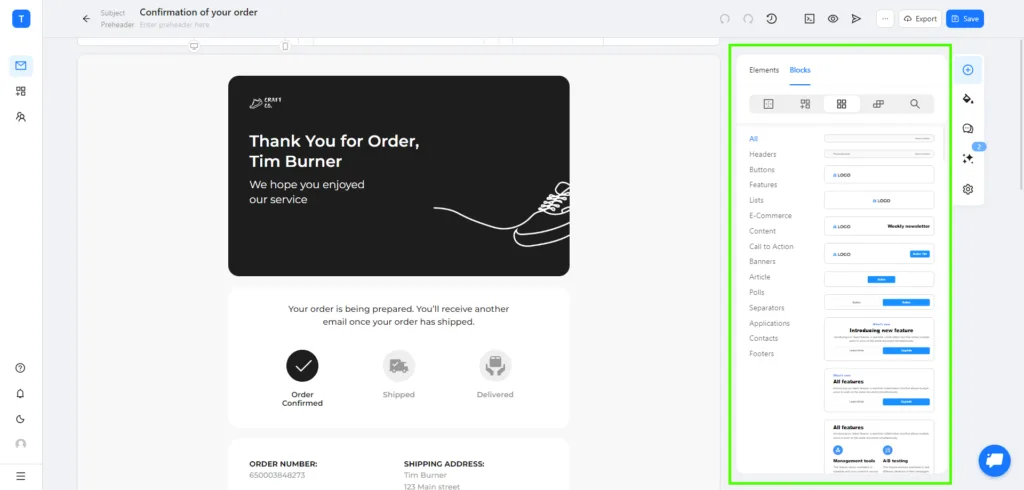Open the version history clock icon
This screenshot has width=1024, height=490.
click(x=772, y=19)
